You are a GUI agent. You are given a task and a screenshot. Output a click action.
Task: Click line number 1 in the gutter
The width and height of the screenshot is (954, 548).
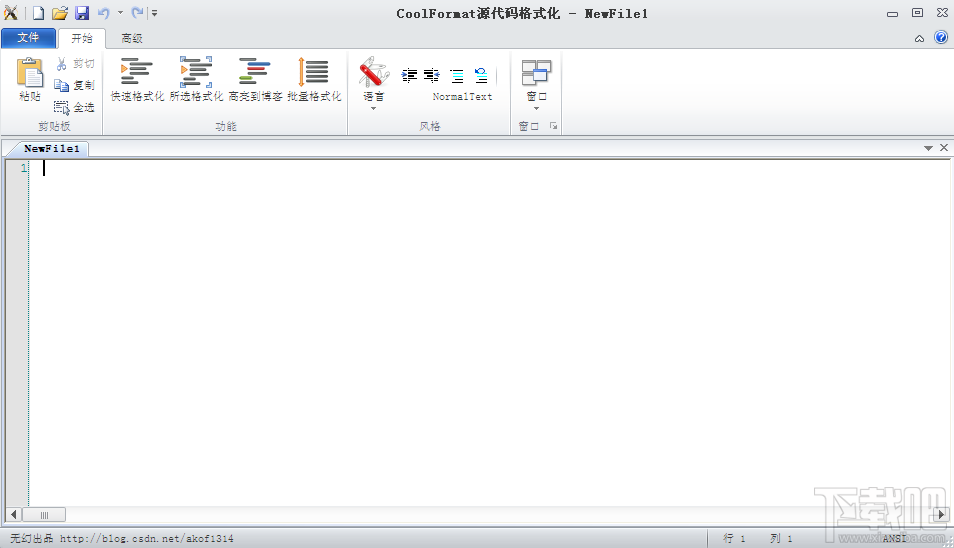pos(24,168)
